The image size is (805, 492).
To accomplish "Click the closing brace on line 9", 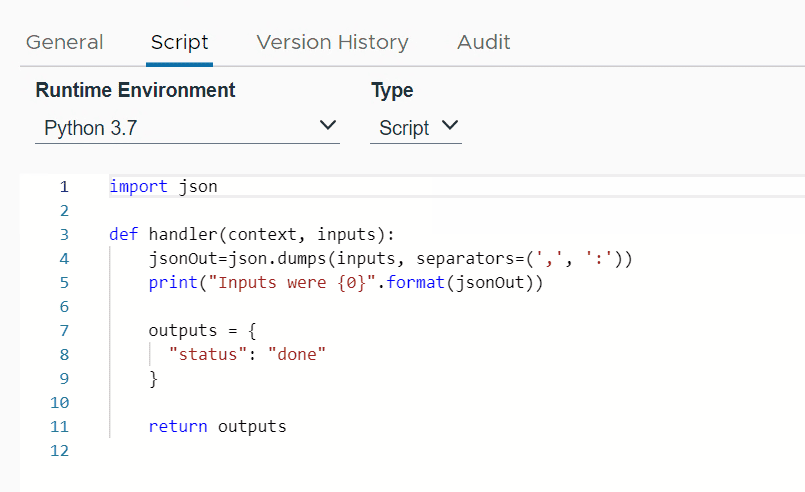I will coord(153,378).
